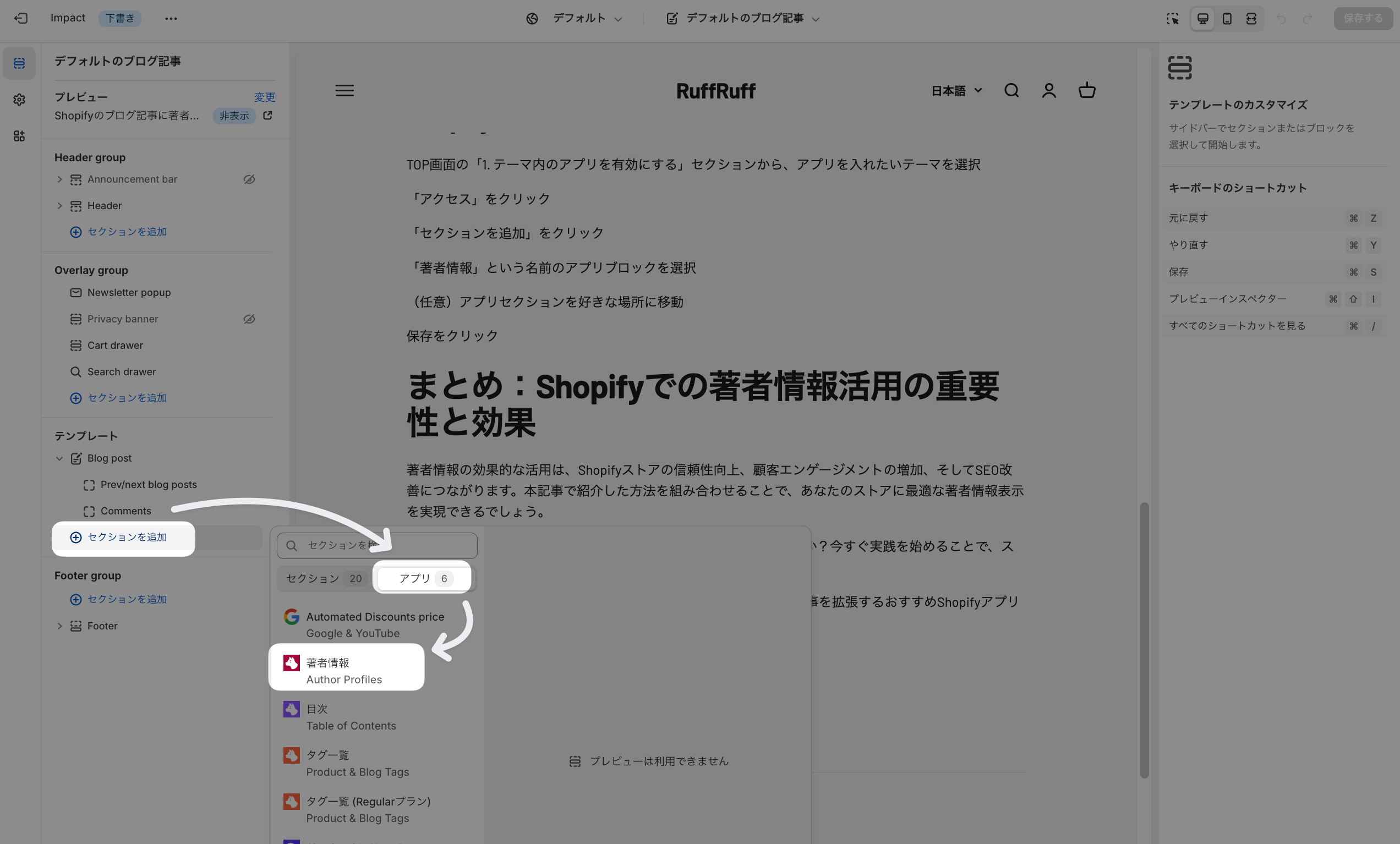This screenshot has width=1400, height=844.
Task: Toggle Privacy banner visibility
Action: (249, 319)
